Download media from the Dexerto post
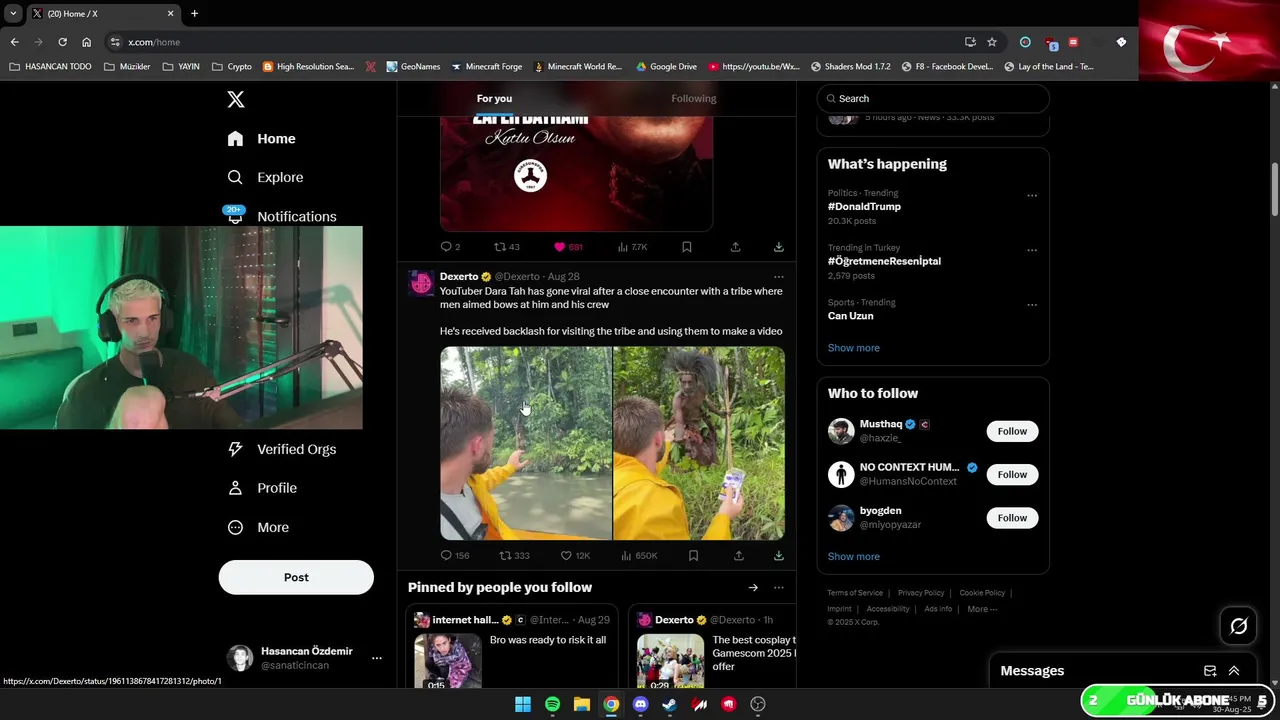Screen dimensions: 1280x720 point(779,555)
